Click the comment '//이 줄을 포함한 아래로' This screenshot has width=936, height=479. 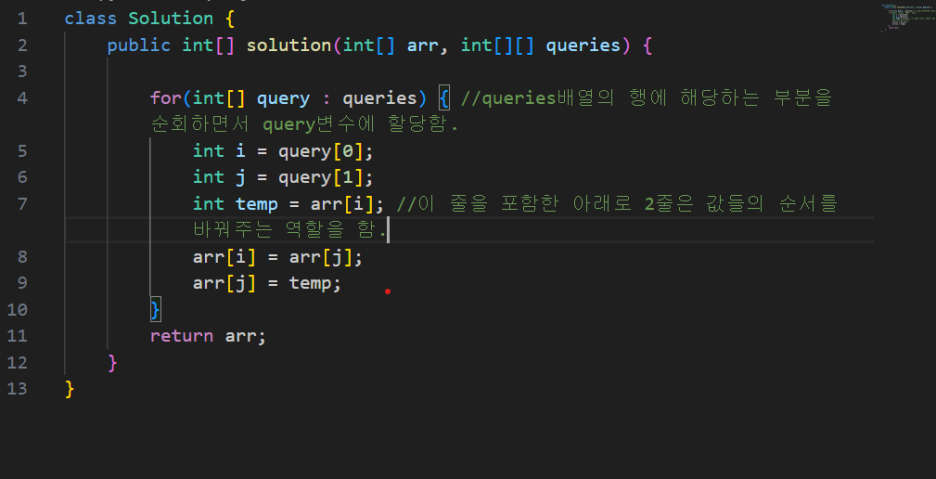click(515, 204)
